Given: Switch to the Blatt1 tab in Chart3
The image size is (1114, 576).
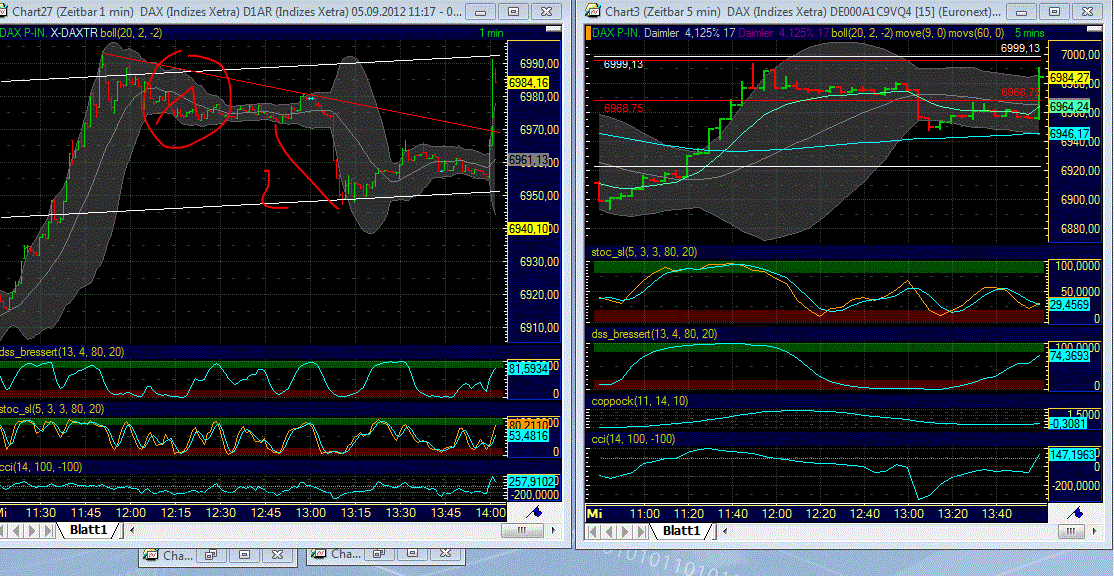Looking at the screenshot, I should (680, 531).
